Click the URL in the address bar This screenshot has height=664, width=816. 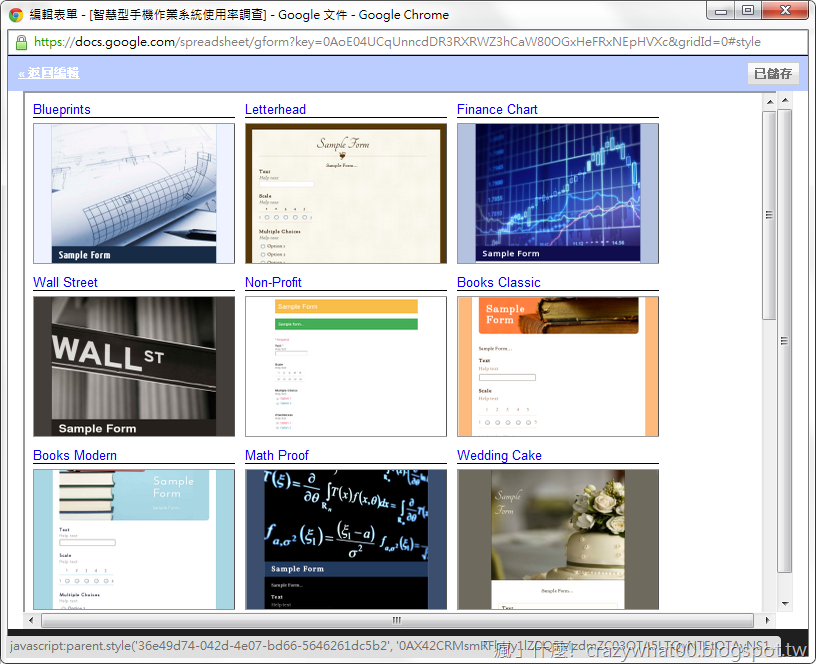coord(397,42)
